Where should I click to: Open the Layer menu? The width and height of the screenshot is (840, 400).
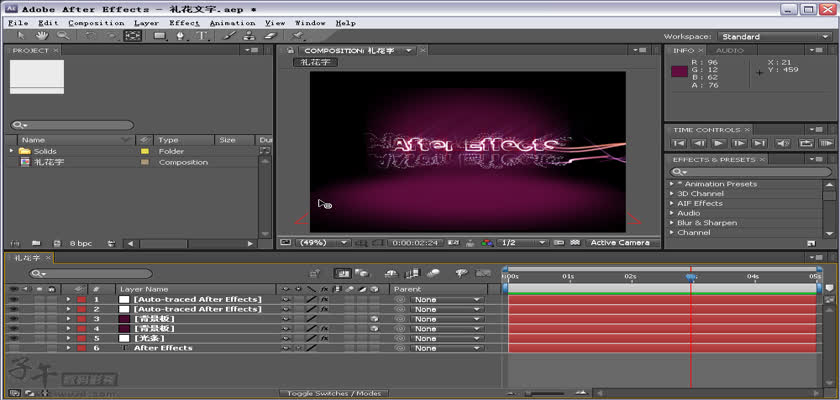(x=146, y=23)
